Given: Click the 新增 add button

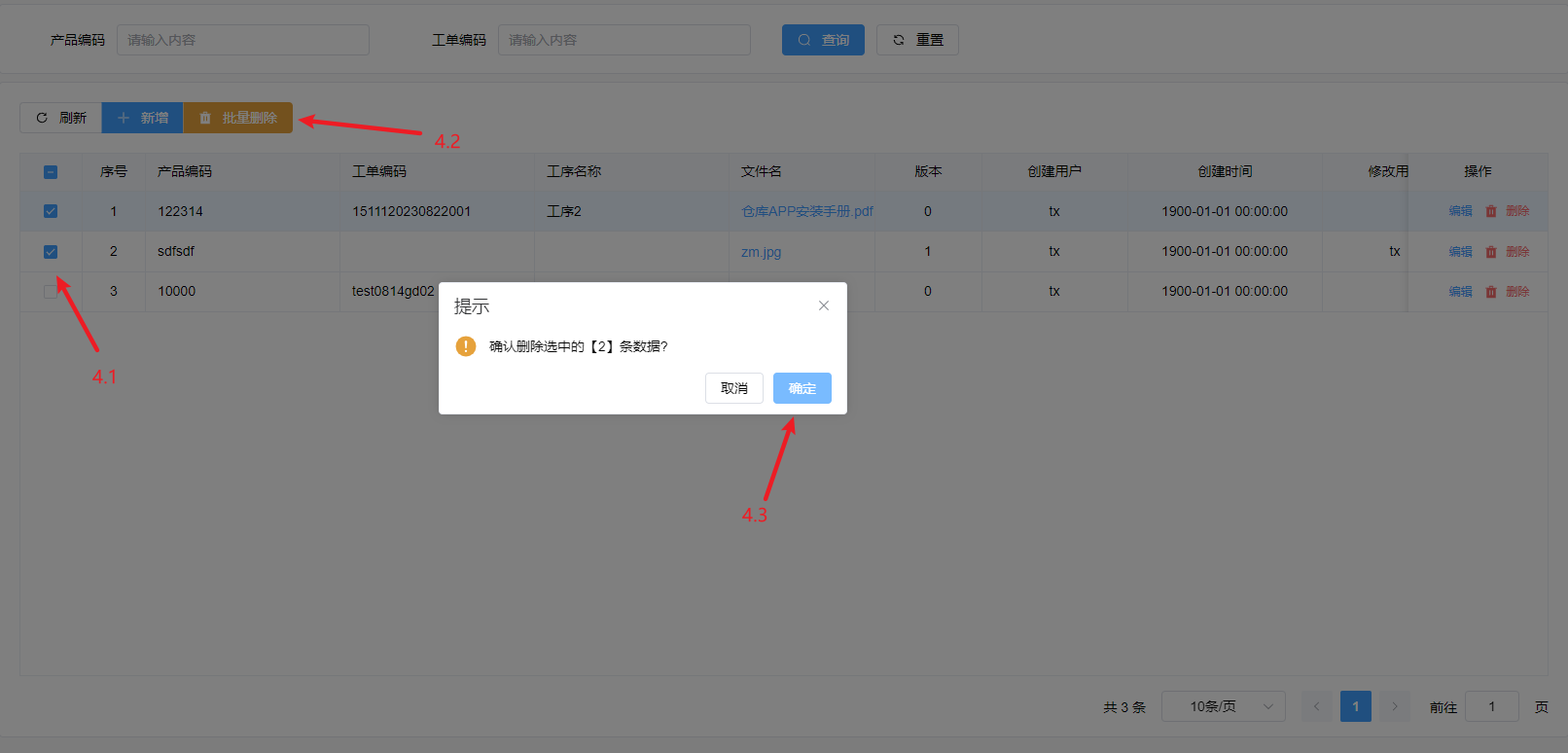Looking at the screenshot, I should point(142,118).
